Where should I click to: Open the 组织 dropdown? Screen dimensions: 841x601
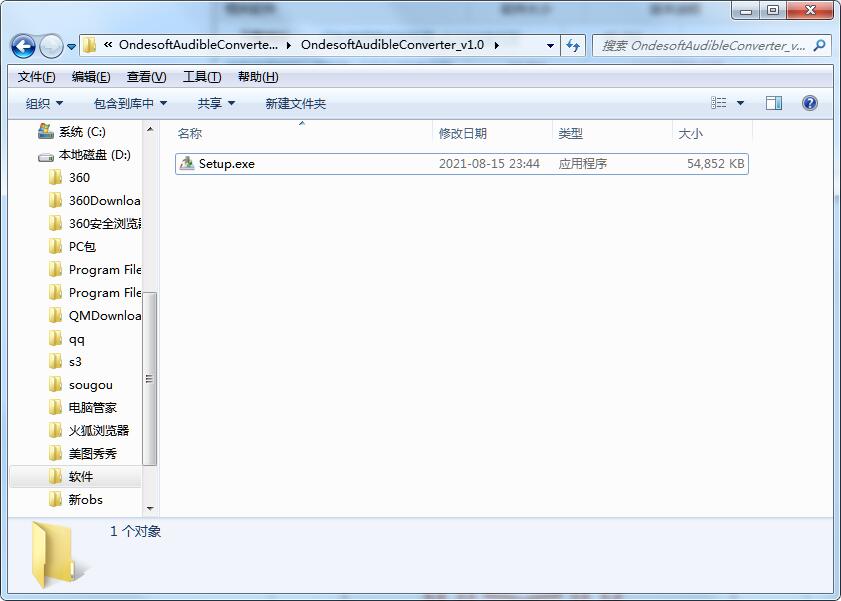point(45,103)
